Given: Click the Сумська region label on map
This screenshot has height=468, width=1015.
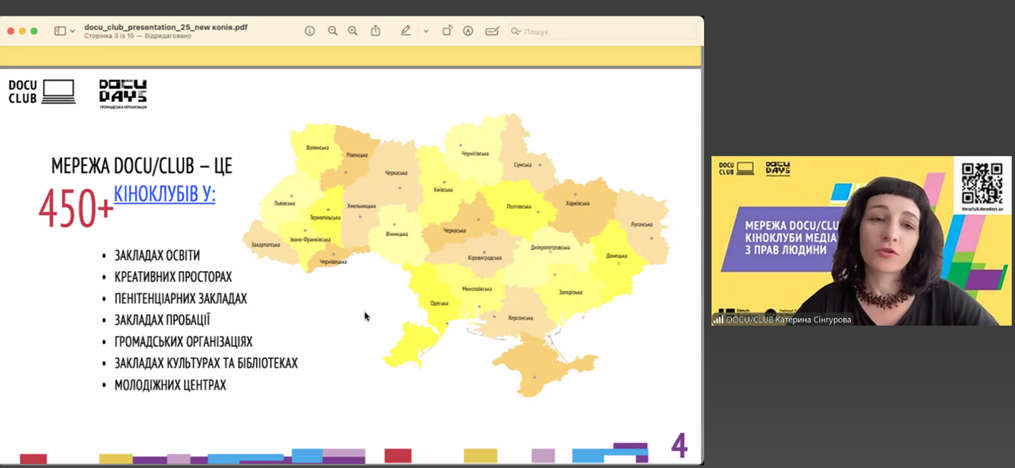Looking at the screenshot, I should (522, 164).
